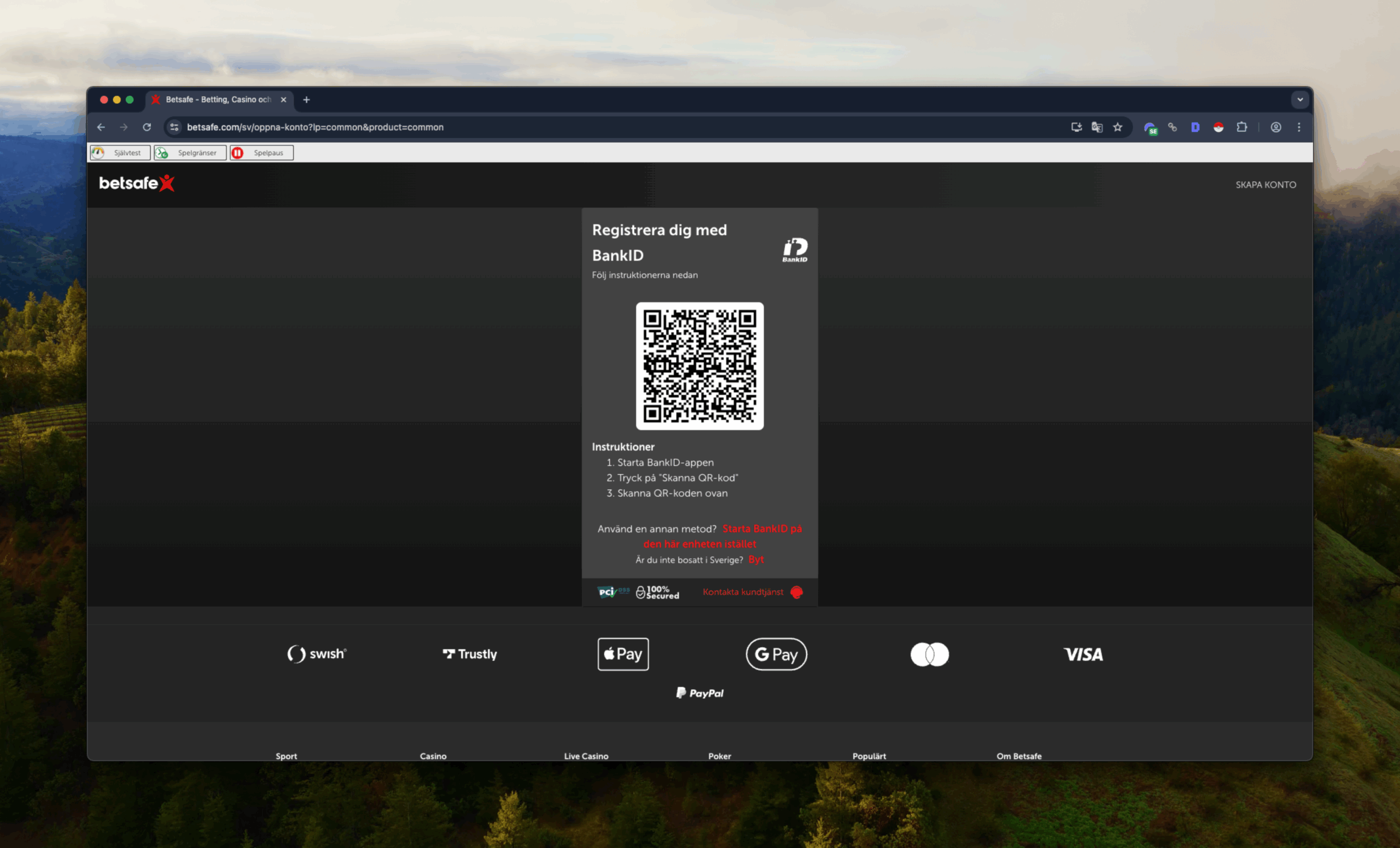Reload the Betsafe page

click(x=147, y=127)
